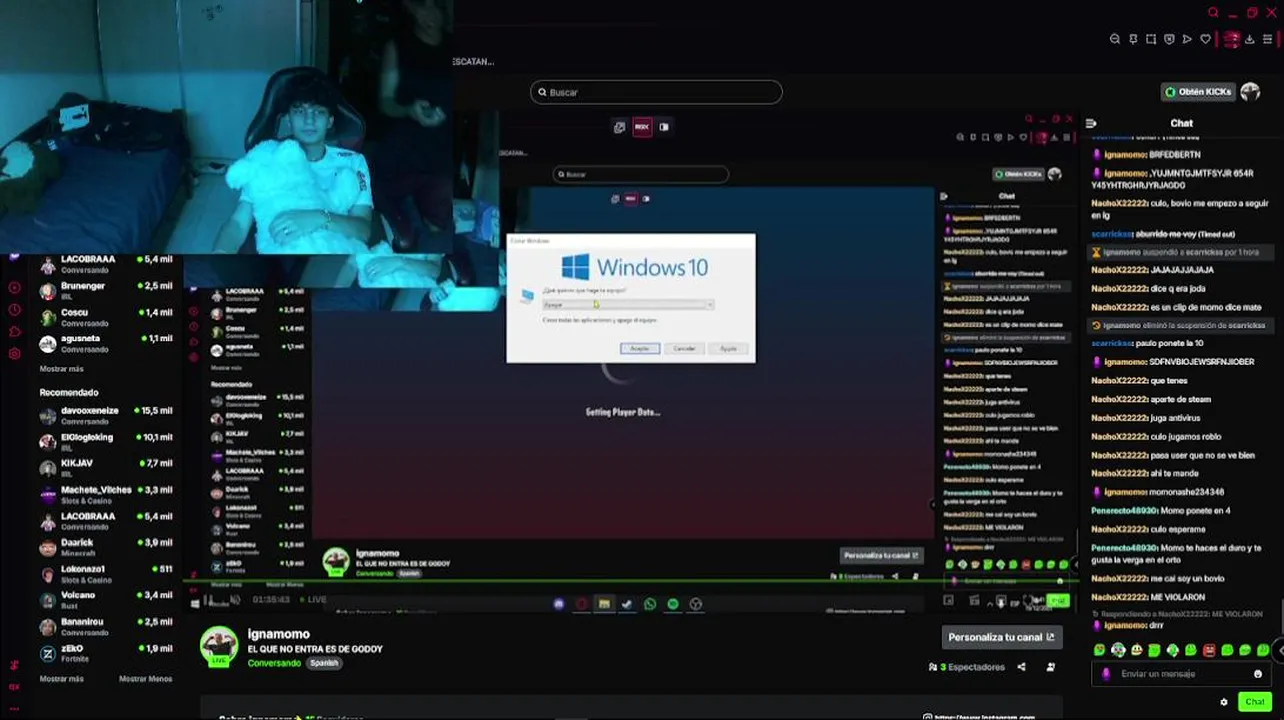Screen dimensions: 1284x720
Task: Click the clock history icon in the red left sidebar
Action: pyautogui.click(x=14, y=310)
